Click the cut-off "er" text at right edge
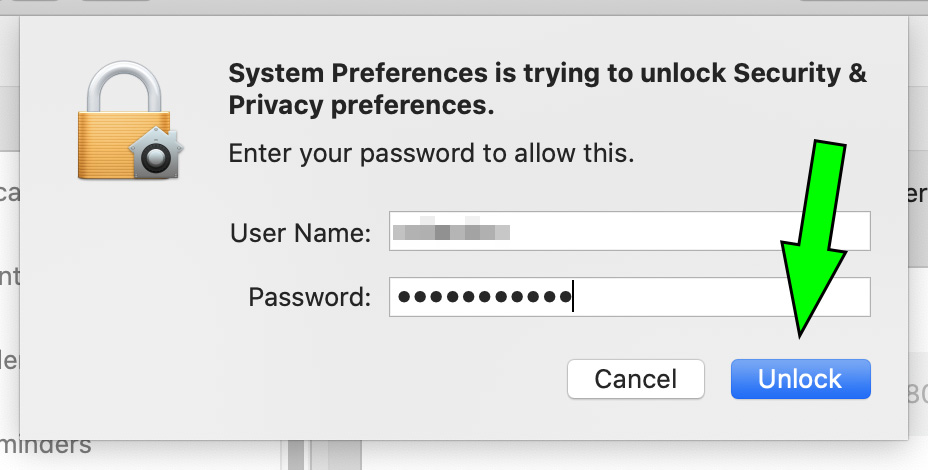Viewport: 928px width, 470px height. (918, 193)
